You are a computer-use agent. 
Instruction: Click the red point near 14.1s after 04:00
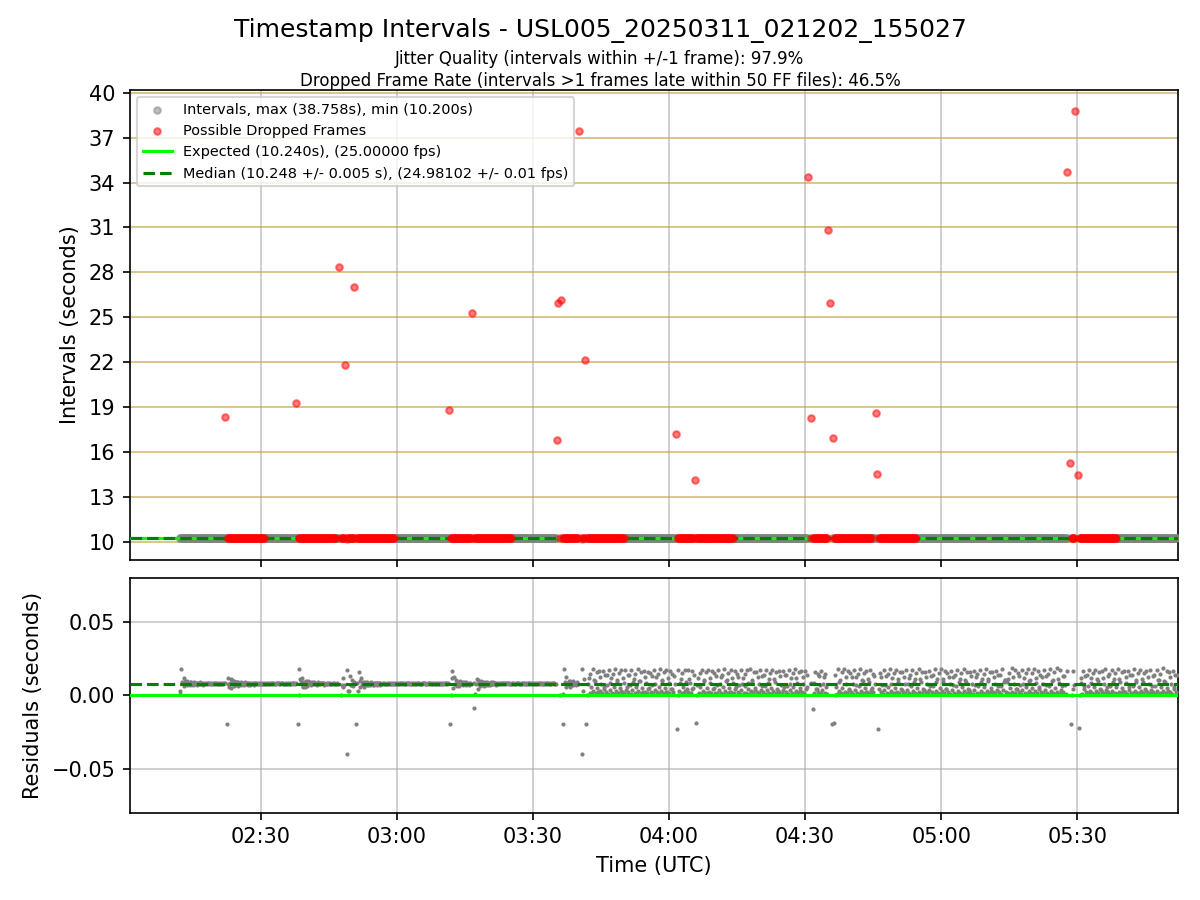[695, 480]
